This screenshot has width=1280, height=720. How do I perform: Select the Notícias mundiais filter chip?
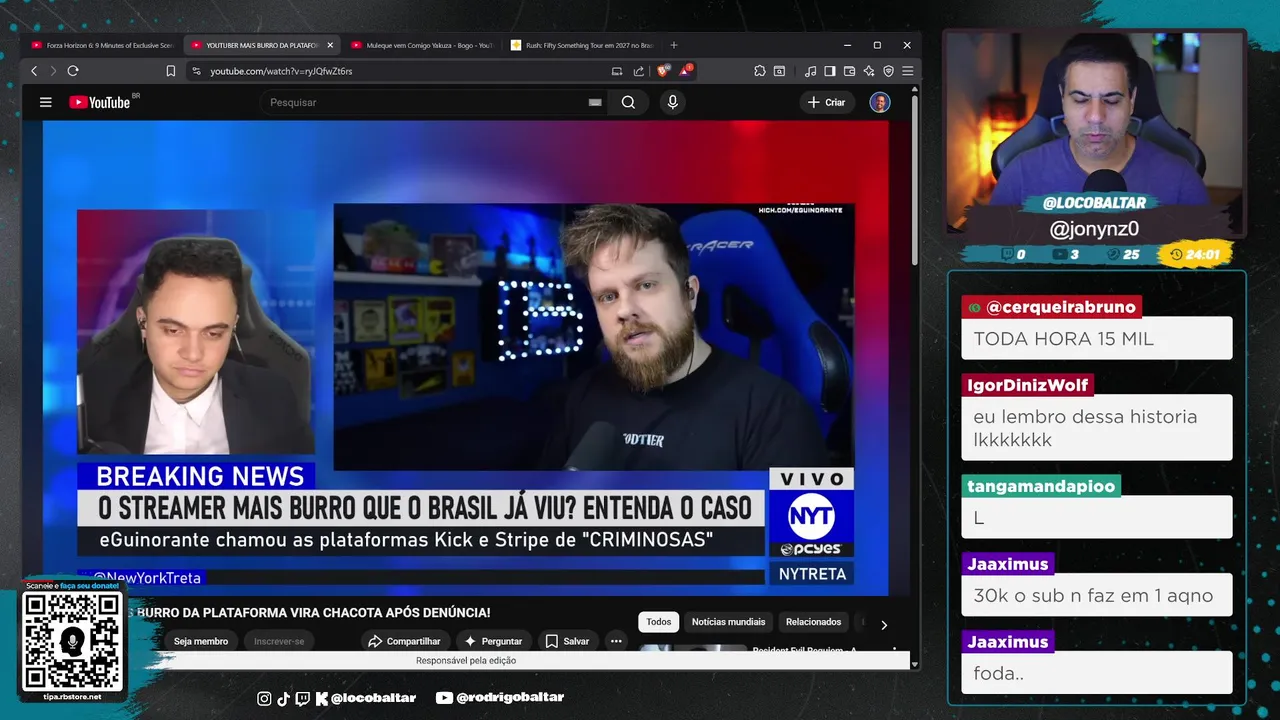click(x=728, y=622)
